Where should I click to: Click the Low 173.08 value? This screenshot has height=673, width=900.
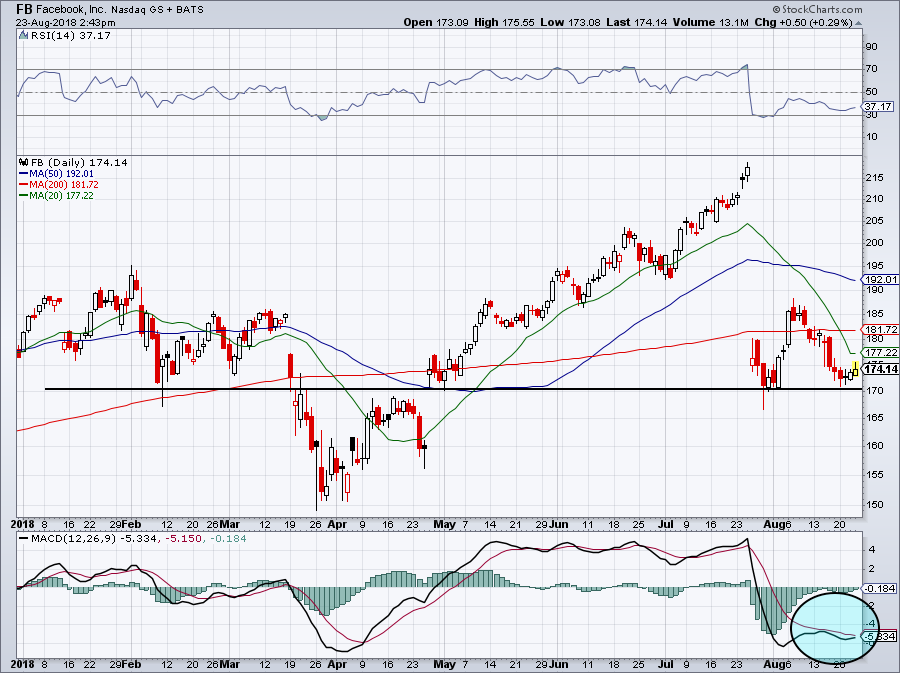click(x=571, y=22)
